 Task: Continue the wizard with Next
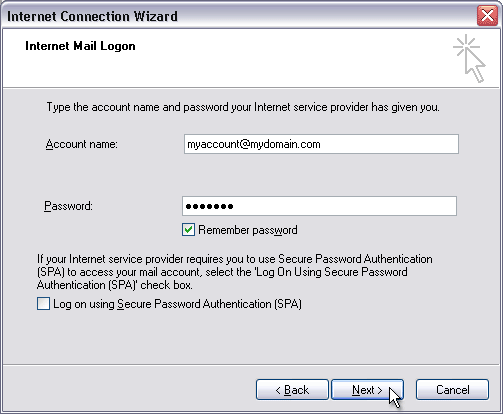pyautogui.click(x=367, y=389)
